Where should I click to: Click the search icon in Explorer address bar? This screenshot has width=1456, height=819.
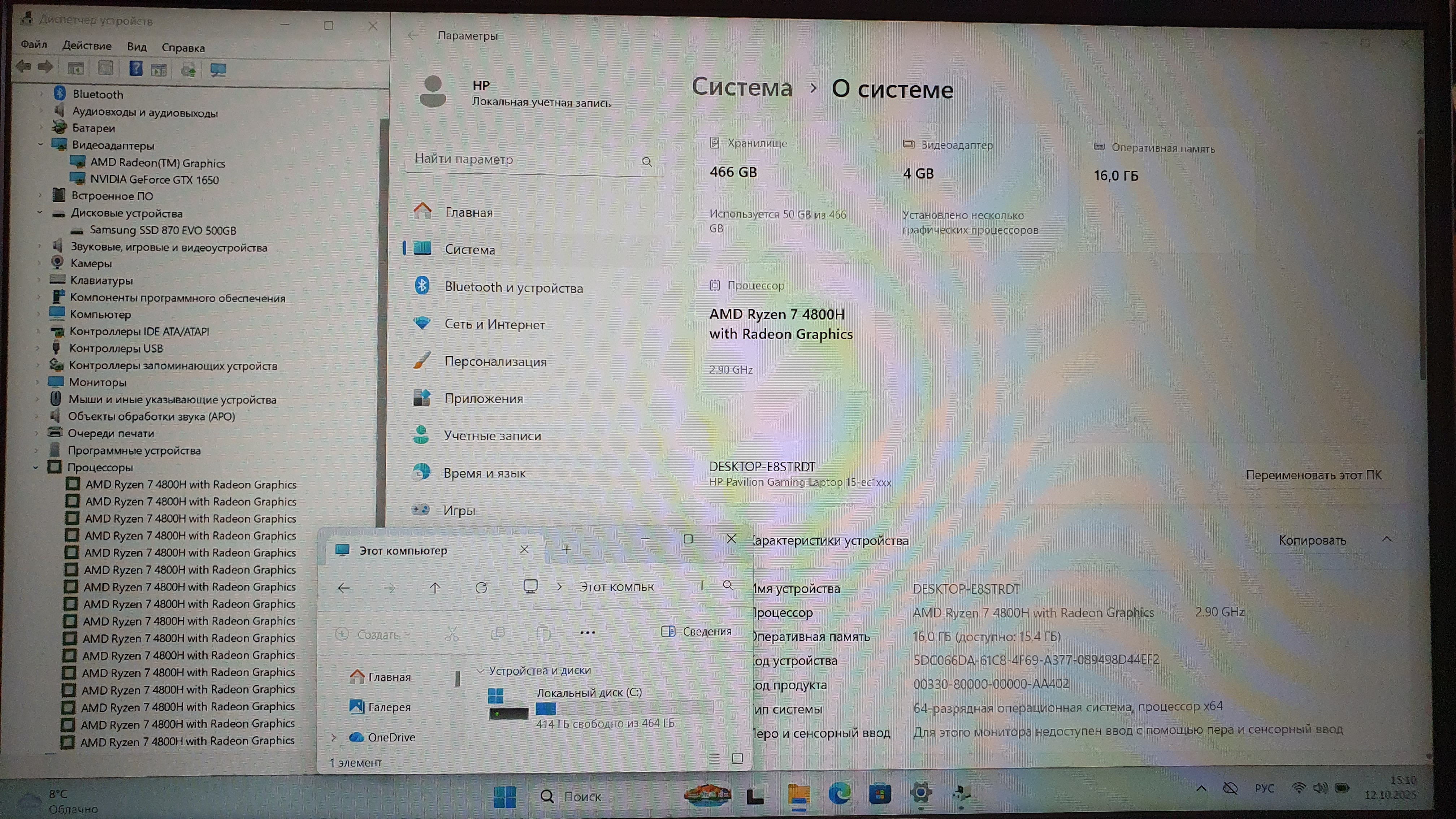(727, 586)
